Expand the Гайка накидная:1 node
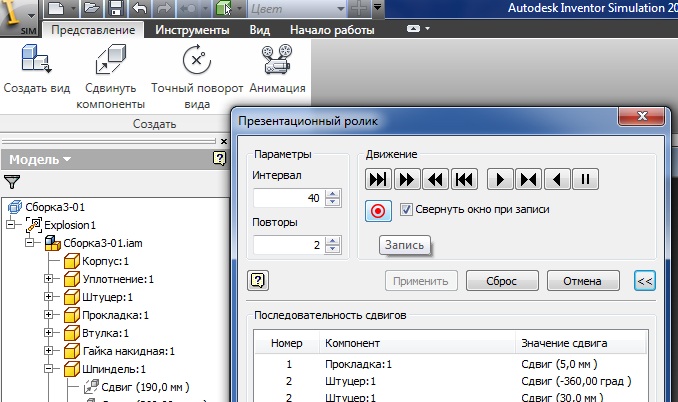Viewport: 678px width, 402px height. coord(48,351)
